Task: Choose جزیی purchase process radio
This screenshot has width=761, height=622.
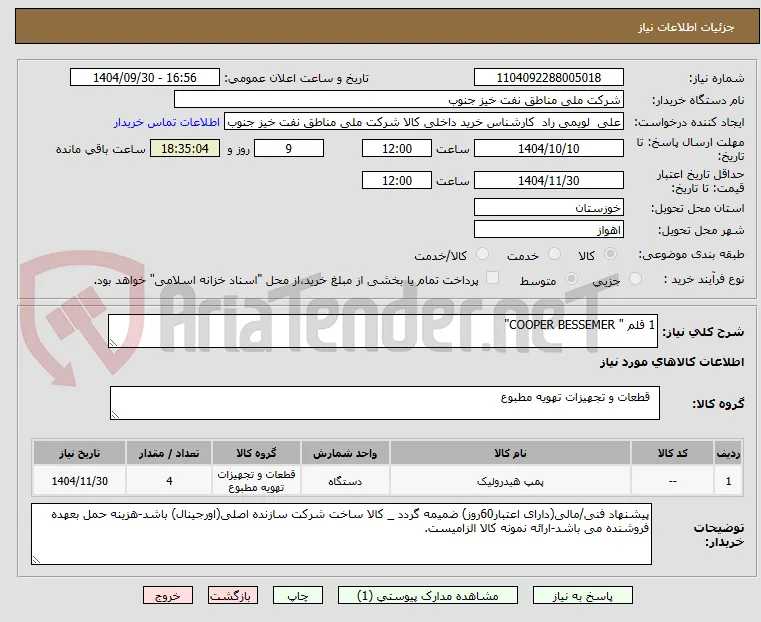Action: tap(635, 278)
